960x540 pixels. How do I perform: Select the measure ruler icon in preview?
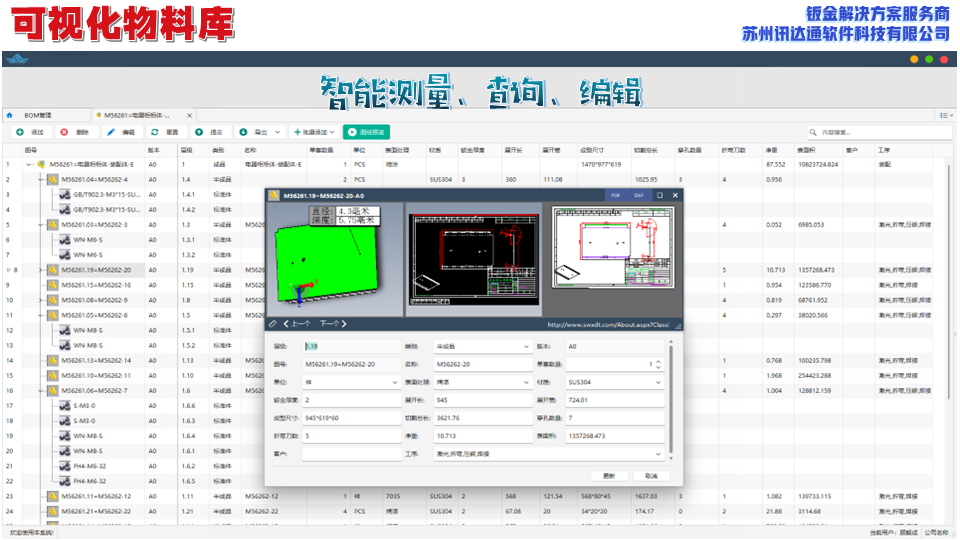[273, 324]
